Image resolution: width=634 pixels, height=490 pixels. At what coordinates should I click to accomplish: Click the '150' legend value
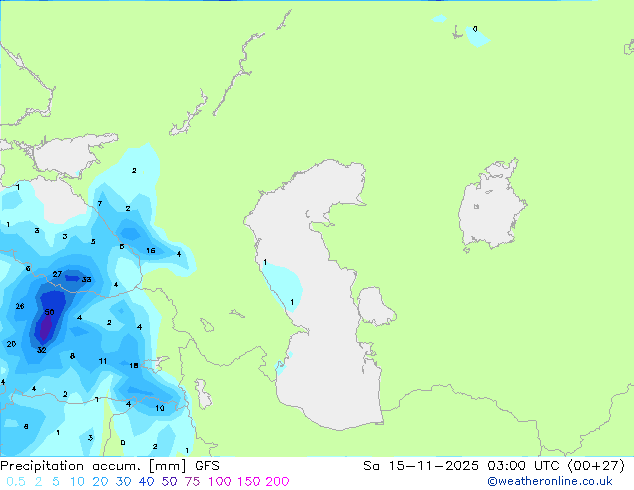tap(248, 482)
